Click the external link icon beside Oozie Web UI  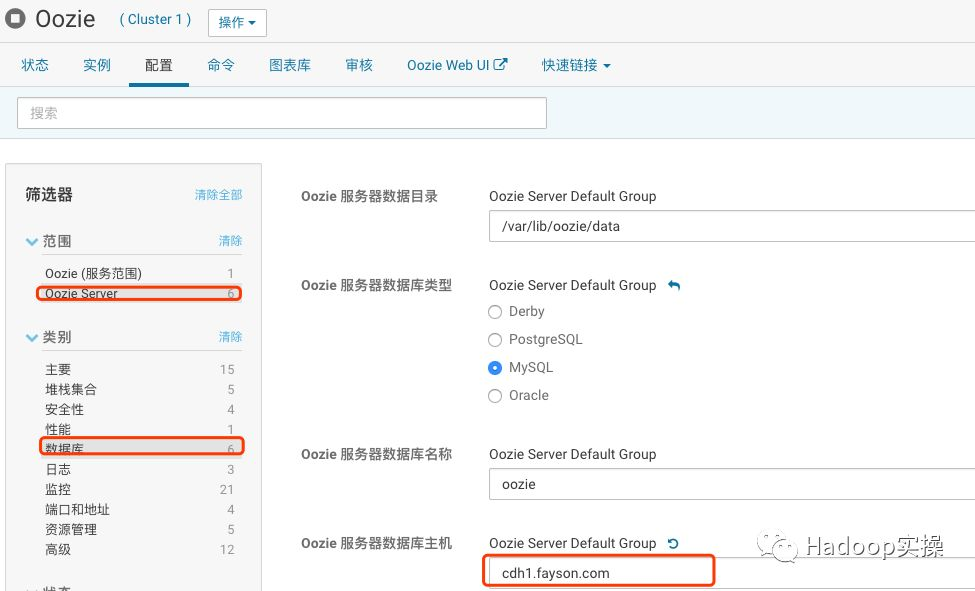[501, 64]
